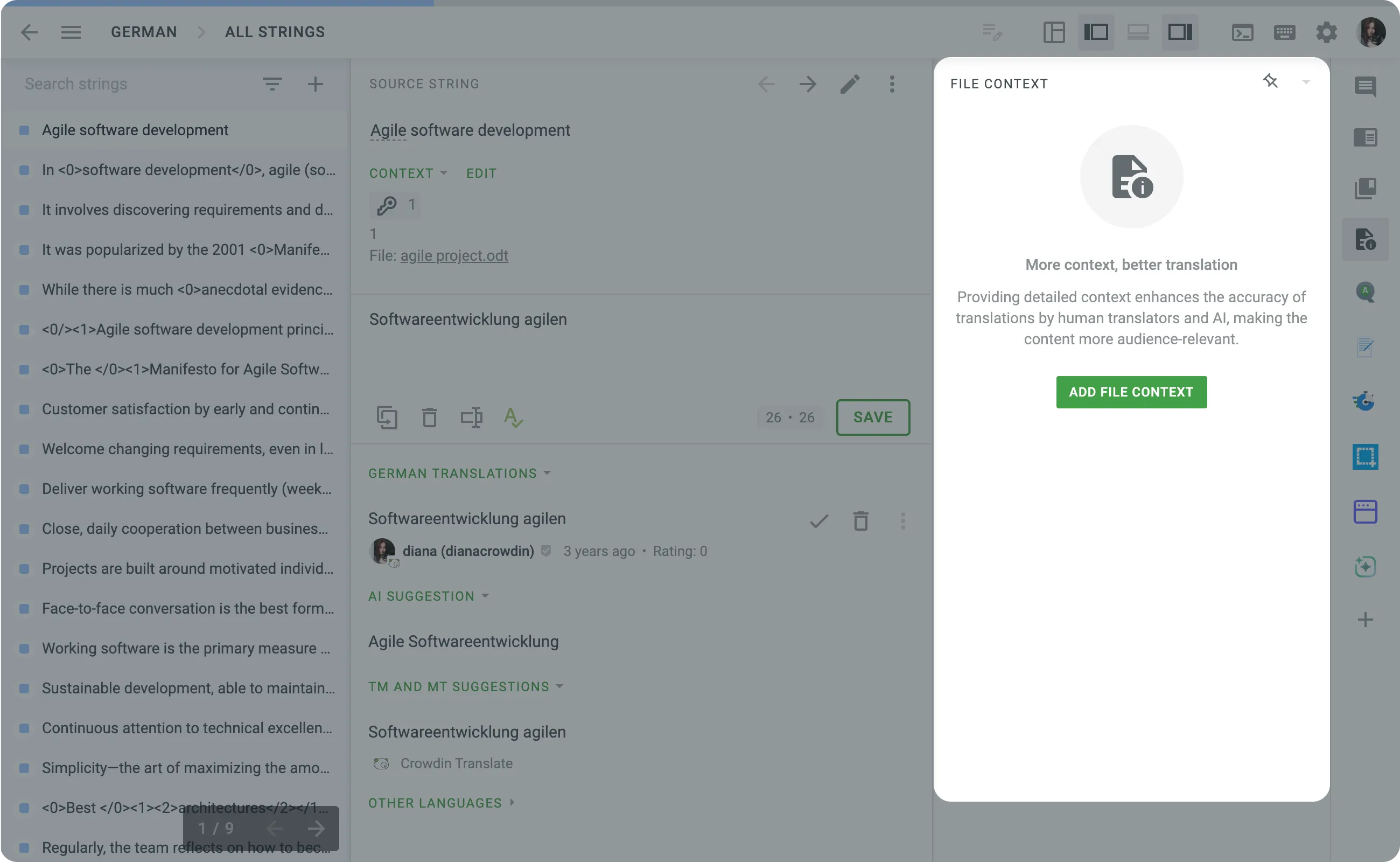
Task: Copy the source string into the translation field
Action: (388, 418)
